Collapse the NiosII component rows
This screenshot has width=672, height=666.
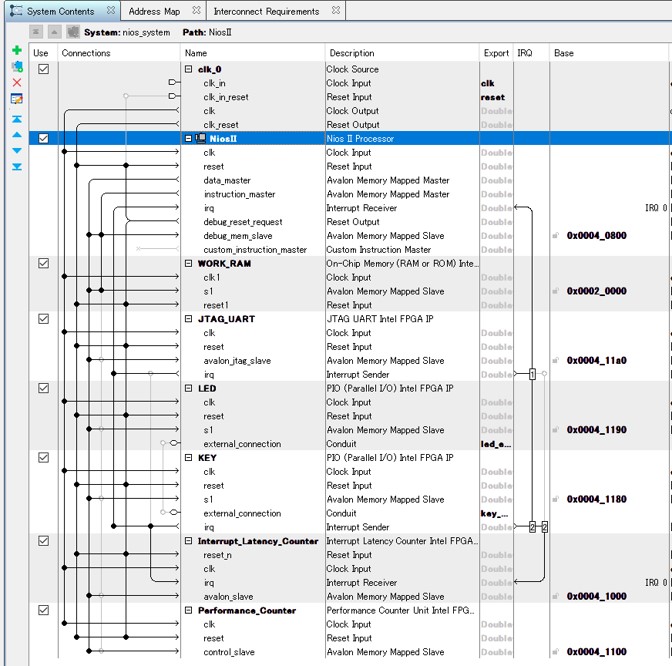188,138
